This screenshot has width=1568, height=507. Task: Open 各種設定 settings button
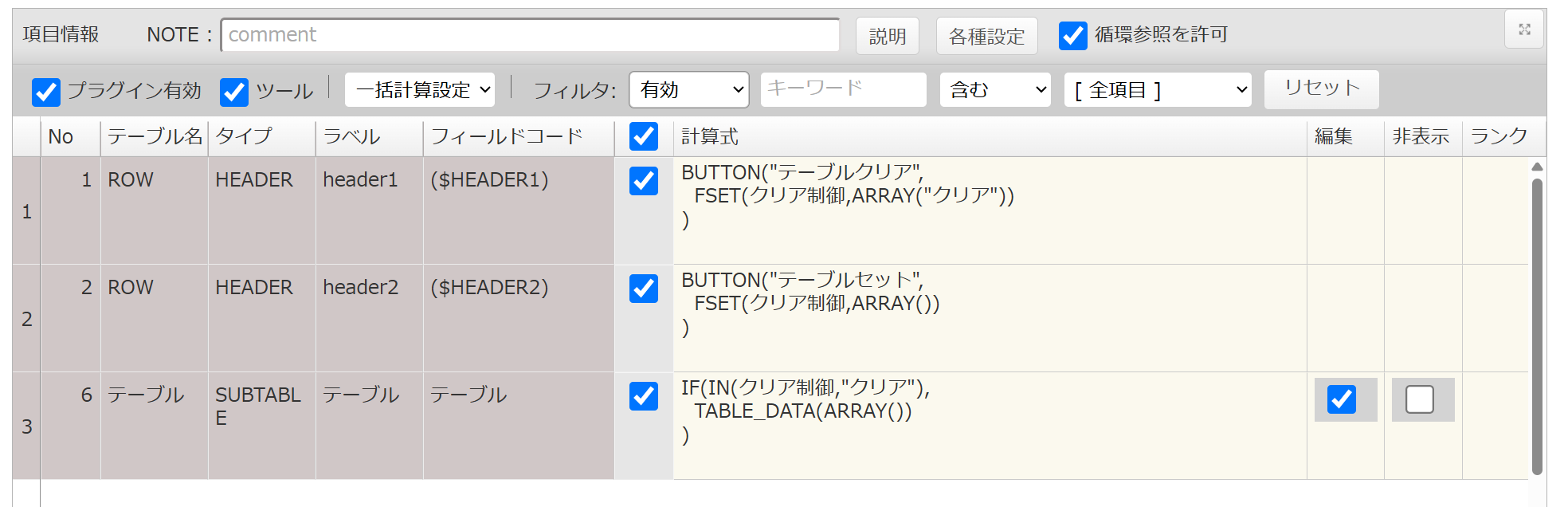986,36
